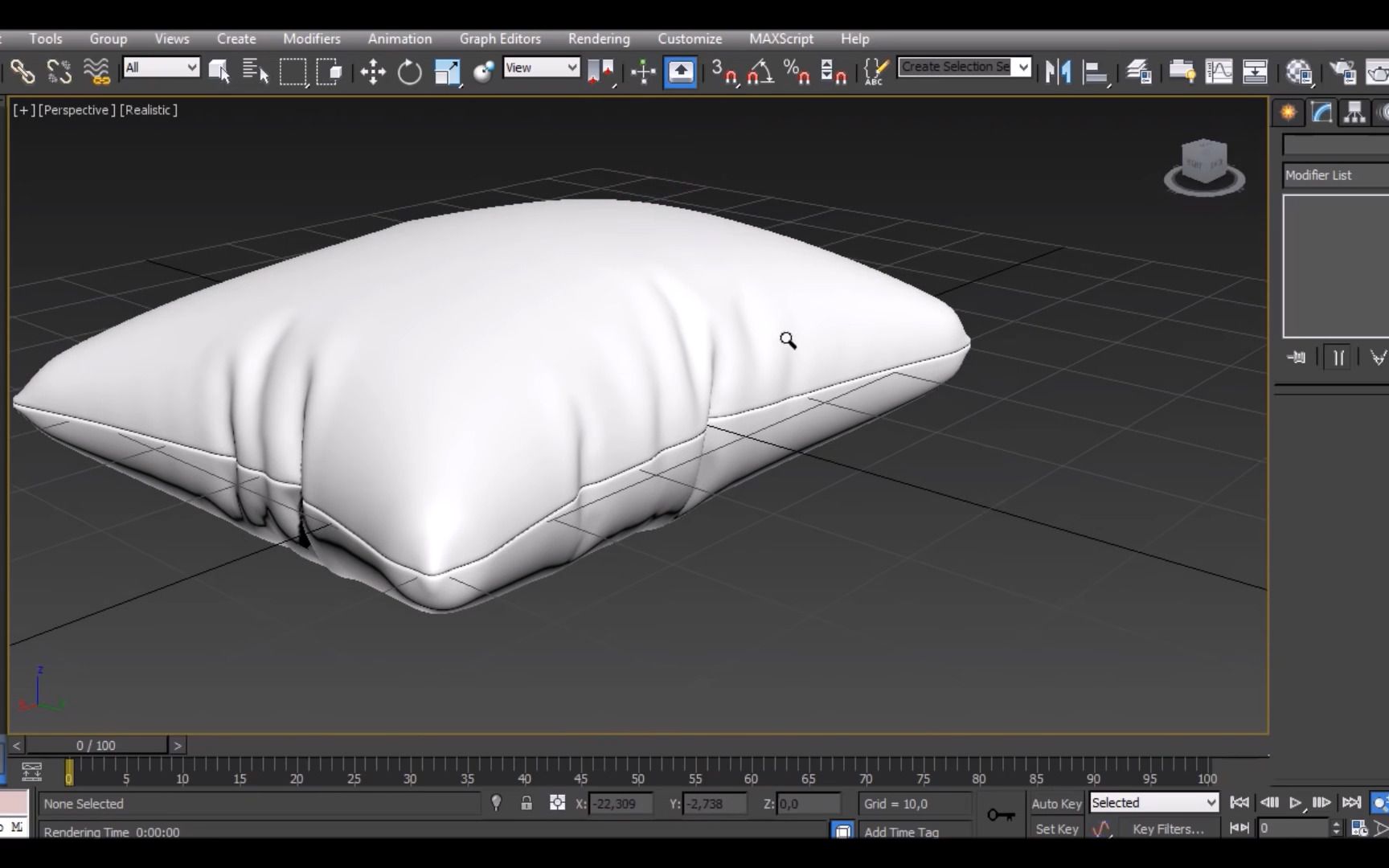Open Select by Name list
1389x868 pixels.
256,72
